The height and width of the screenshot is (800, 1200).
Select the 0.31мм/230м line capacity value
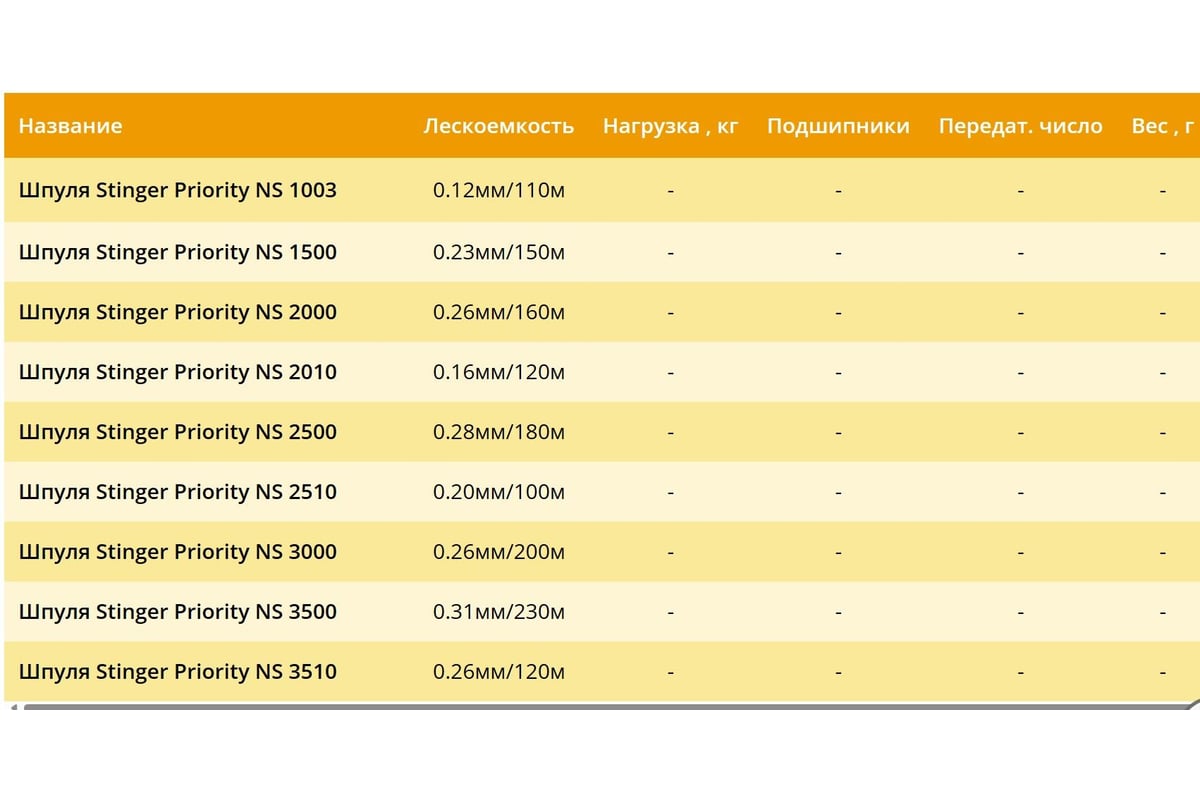click(498, 612)
